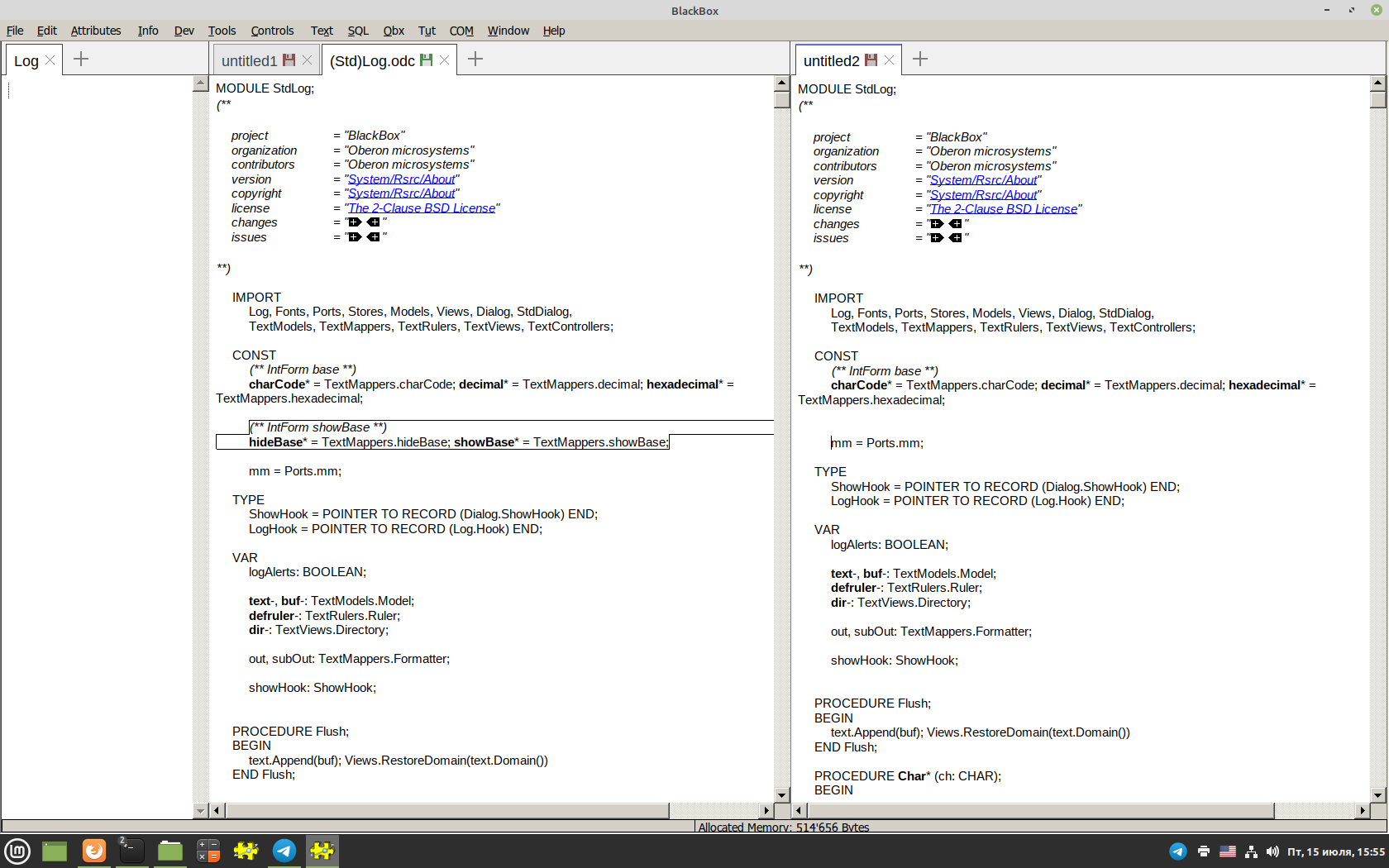Image resolution: width=1389 pixels, height=868 pixels.
Task: Add new tab next to (Std)Log.odc
Action: (x=475, y=59)
